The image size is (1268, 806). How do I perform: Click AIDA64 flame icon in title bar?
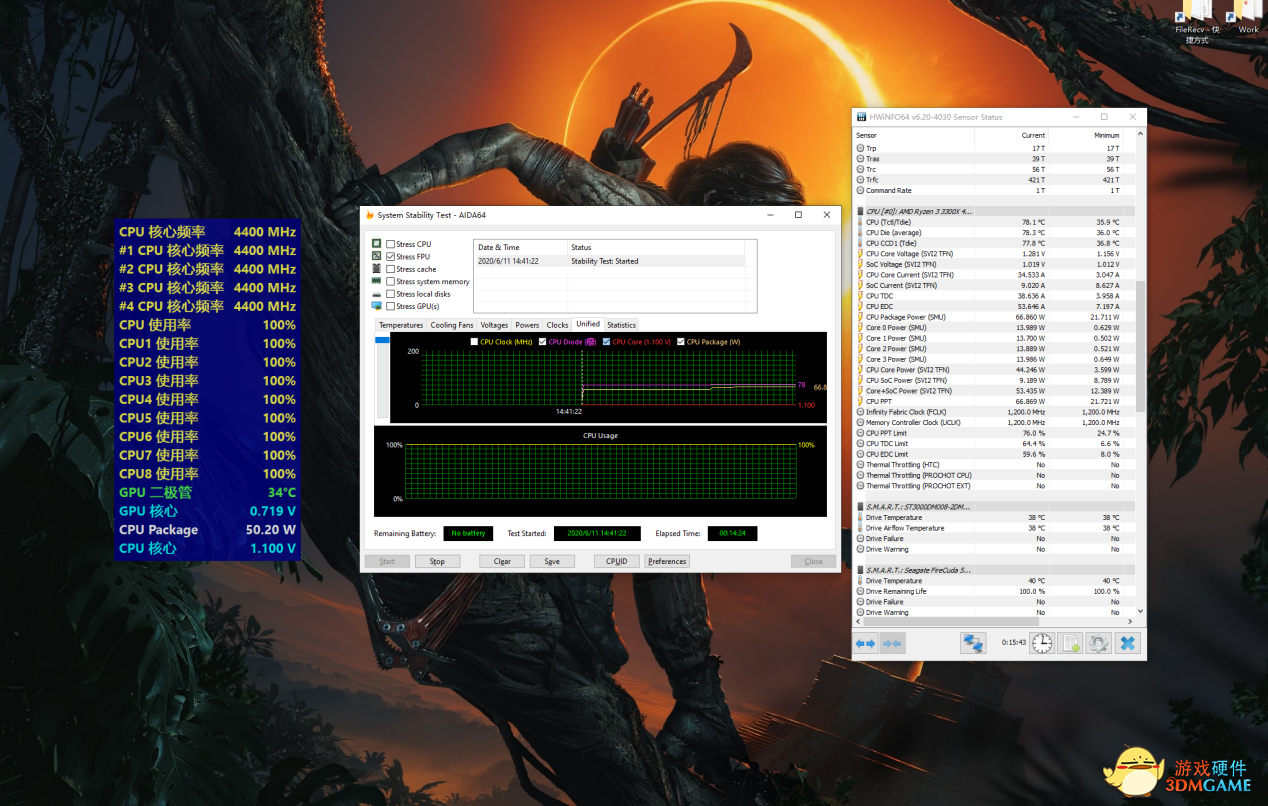pos(370,215)
